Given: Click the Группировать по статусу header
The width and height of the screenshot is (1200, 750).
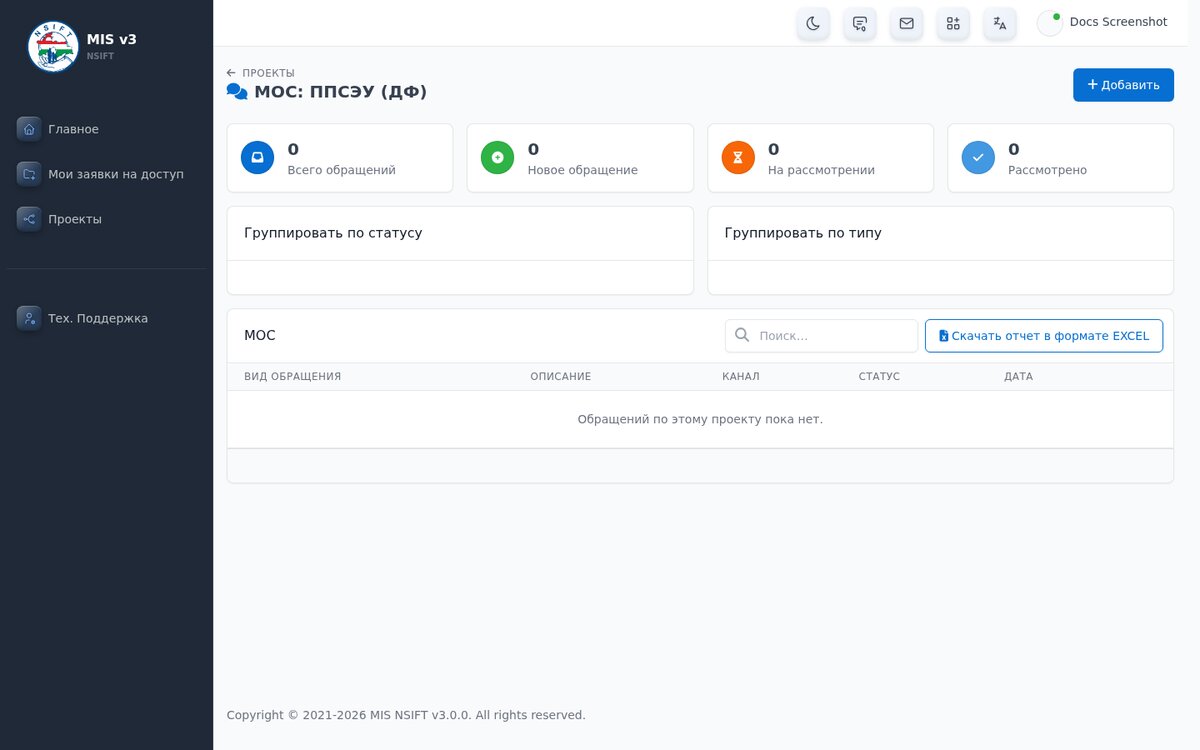Looking at the screenshot, I should [x=333, y=233].
